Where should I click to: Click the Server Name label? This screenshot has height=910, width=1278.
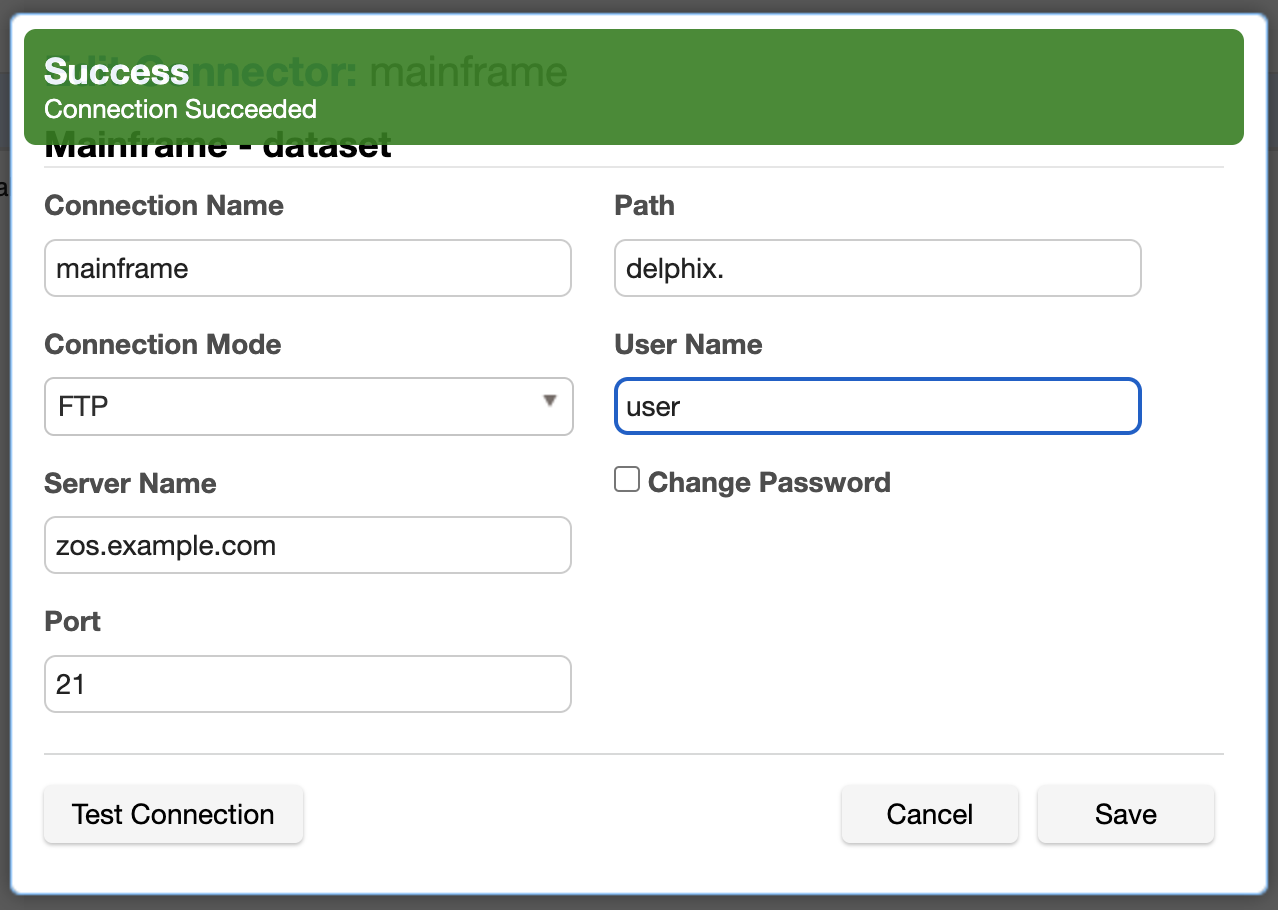tap(130, 484)
